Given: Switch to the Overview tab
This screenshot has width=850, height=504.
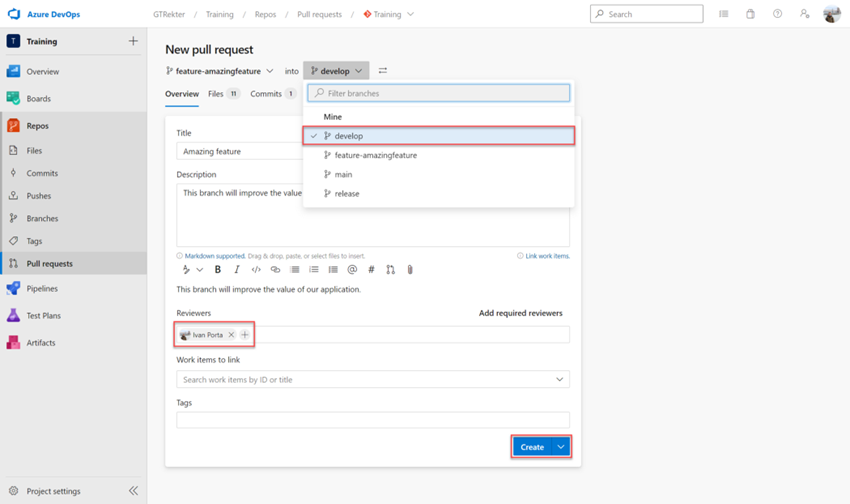Looking at the screenshot, I should pyautogui.click(x=182, y=94).
